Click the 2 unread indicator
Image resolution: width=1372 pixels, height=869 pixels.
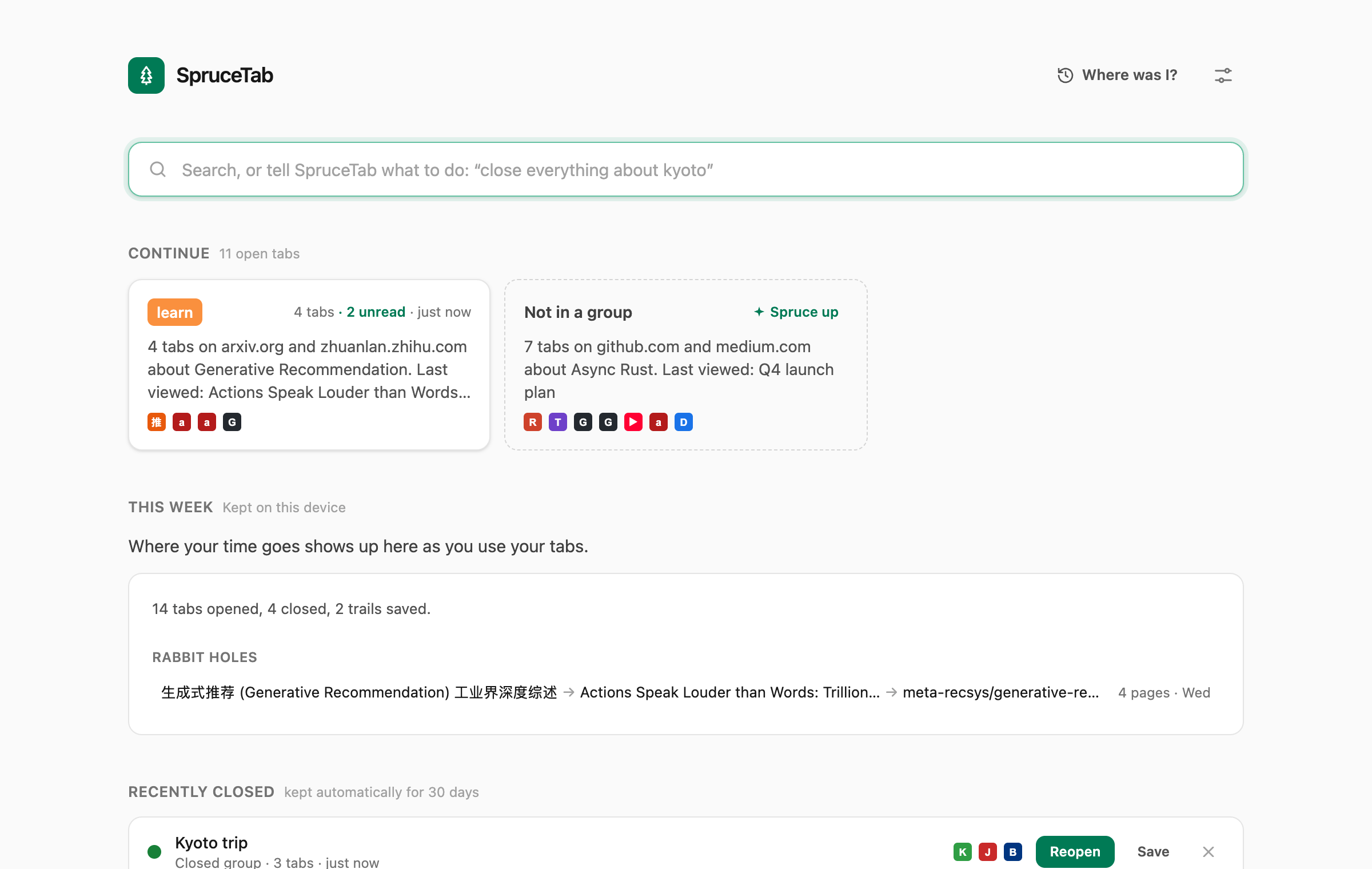(x=376, y=312)
